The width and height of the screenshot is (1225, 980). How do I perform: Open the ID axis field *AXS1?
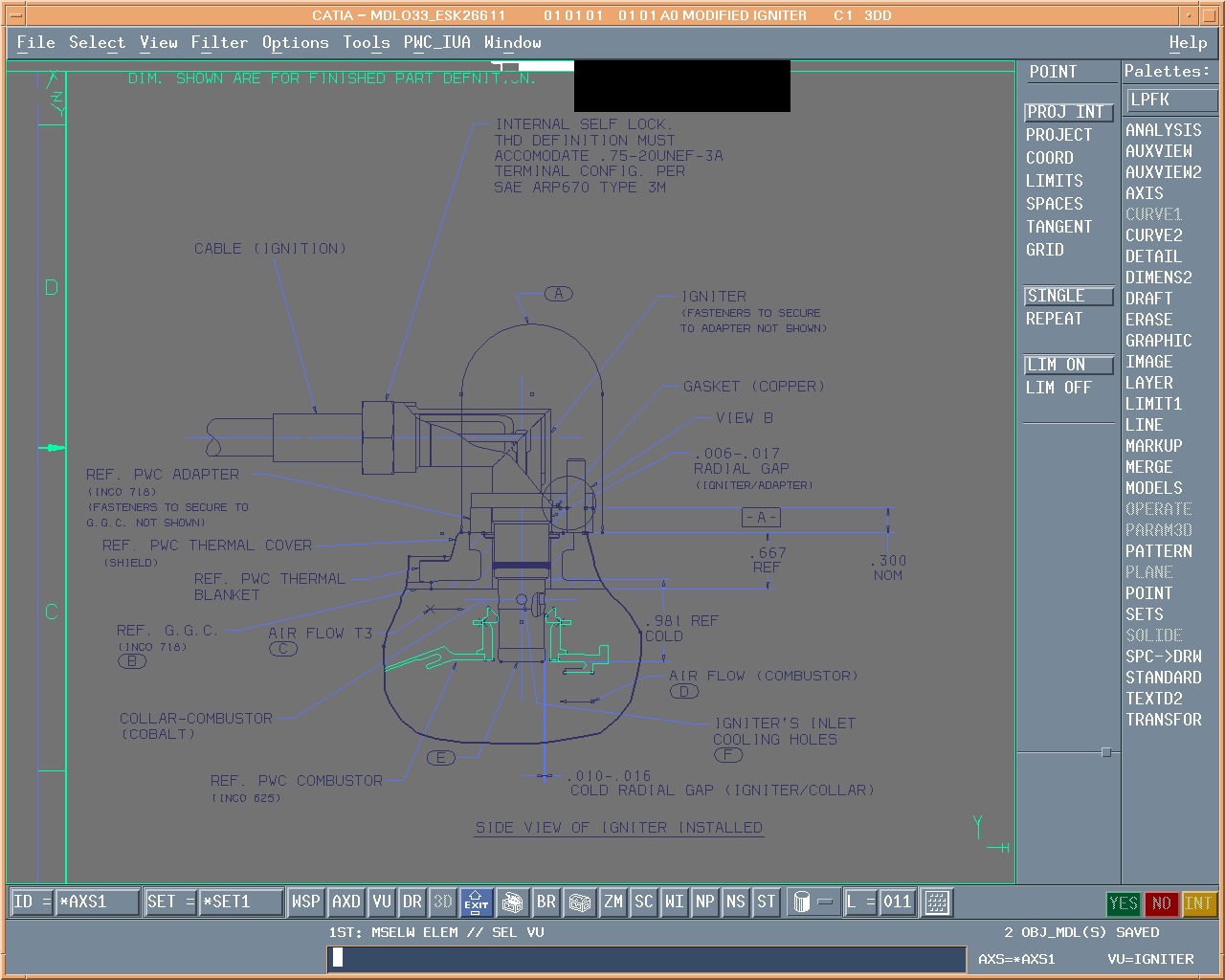tap(97, 902)
